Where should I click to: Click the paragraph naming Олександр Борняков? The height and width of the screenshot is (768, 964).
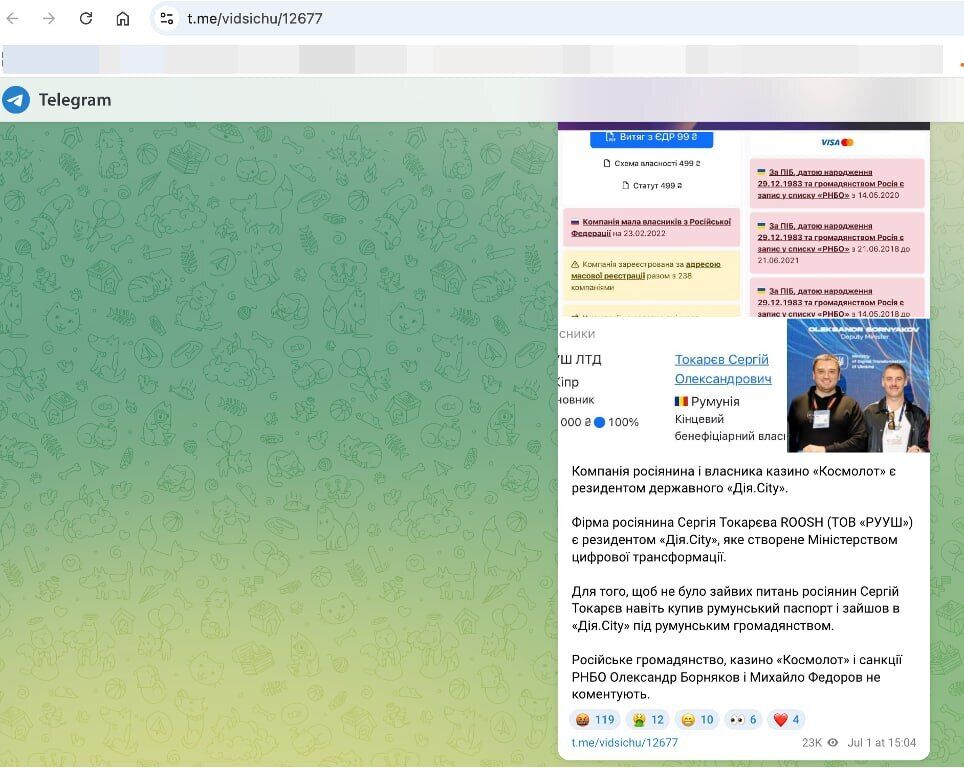click(737, 677)
